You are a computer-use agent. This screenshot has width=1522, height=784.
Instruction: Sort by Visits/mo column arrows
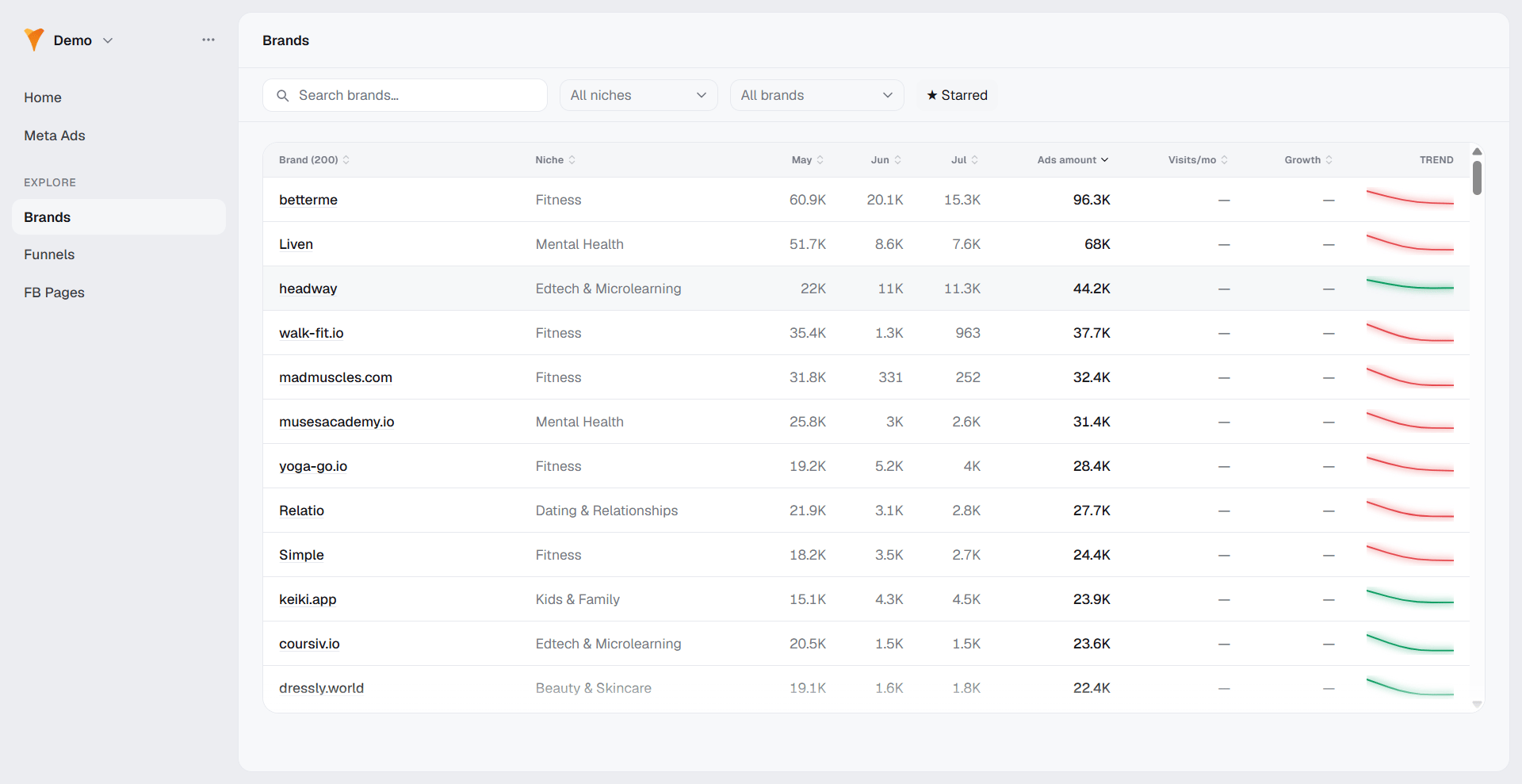point(1225,160)
